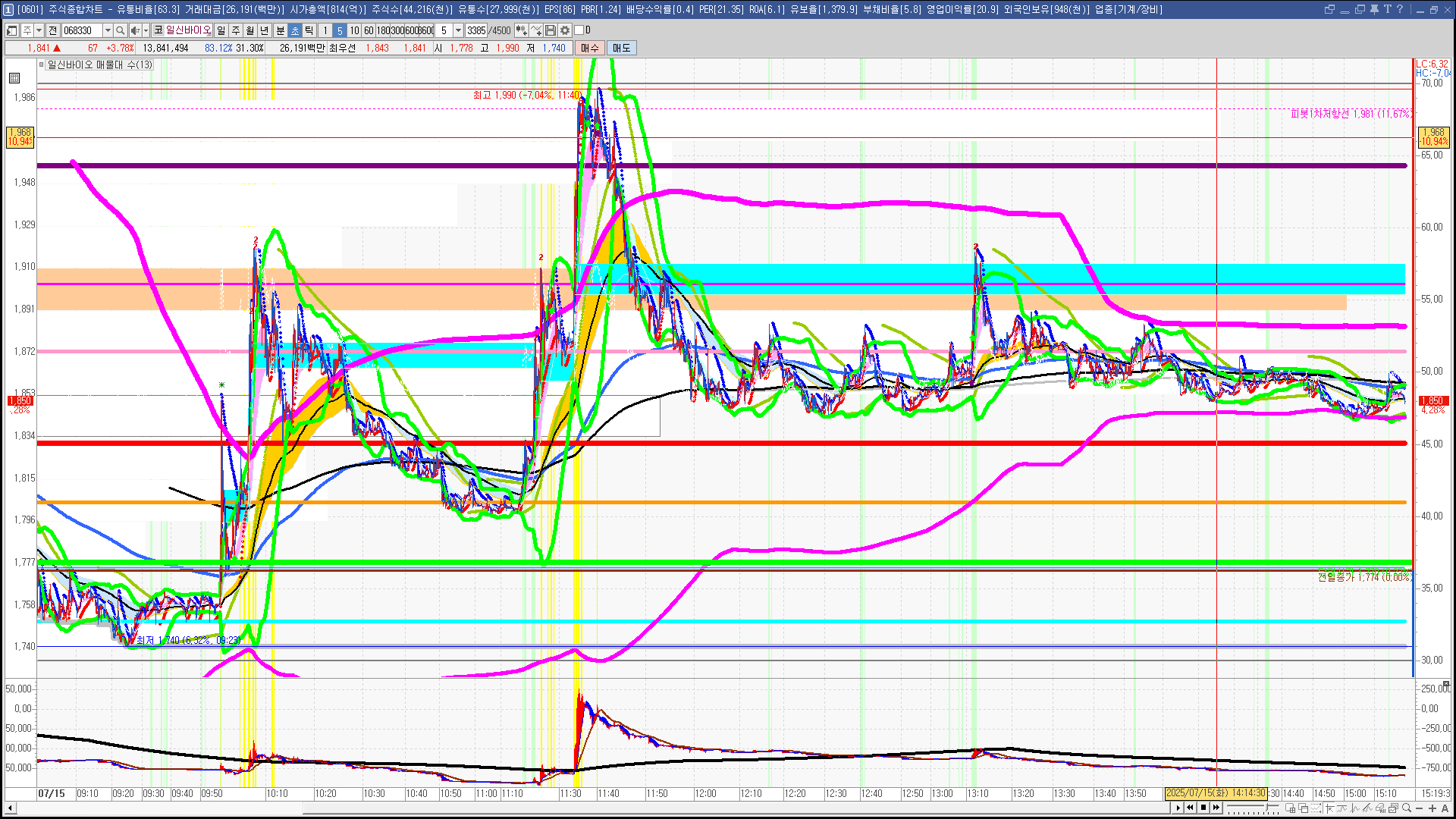This screenshot has width=1456, height=819.
Task: Click the minus zoom-out icon at bottom right
Action: [x=1420, y=808]
